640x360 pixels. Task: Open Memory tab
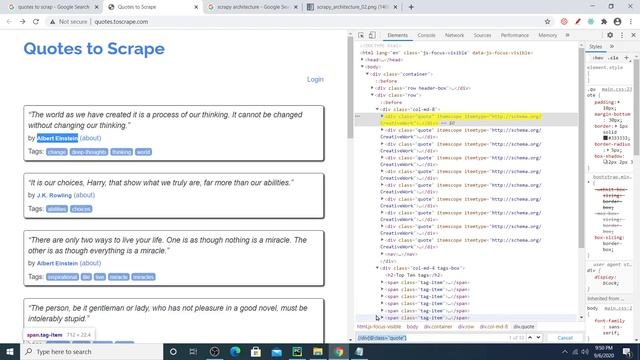point(547,36)
